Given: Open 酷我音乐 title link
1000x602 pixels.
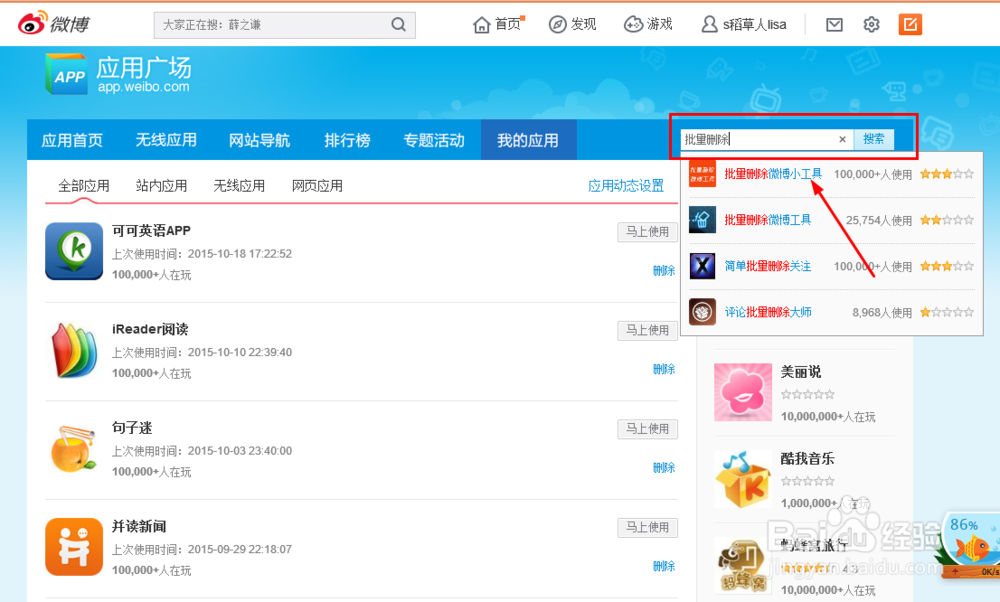Looking at the screenshot, I should point(807,459).
